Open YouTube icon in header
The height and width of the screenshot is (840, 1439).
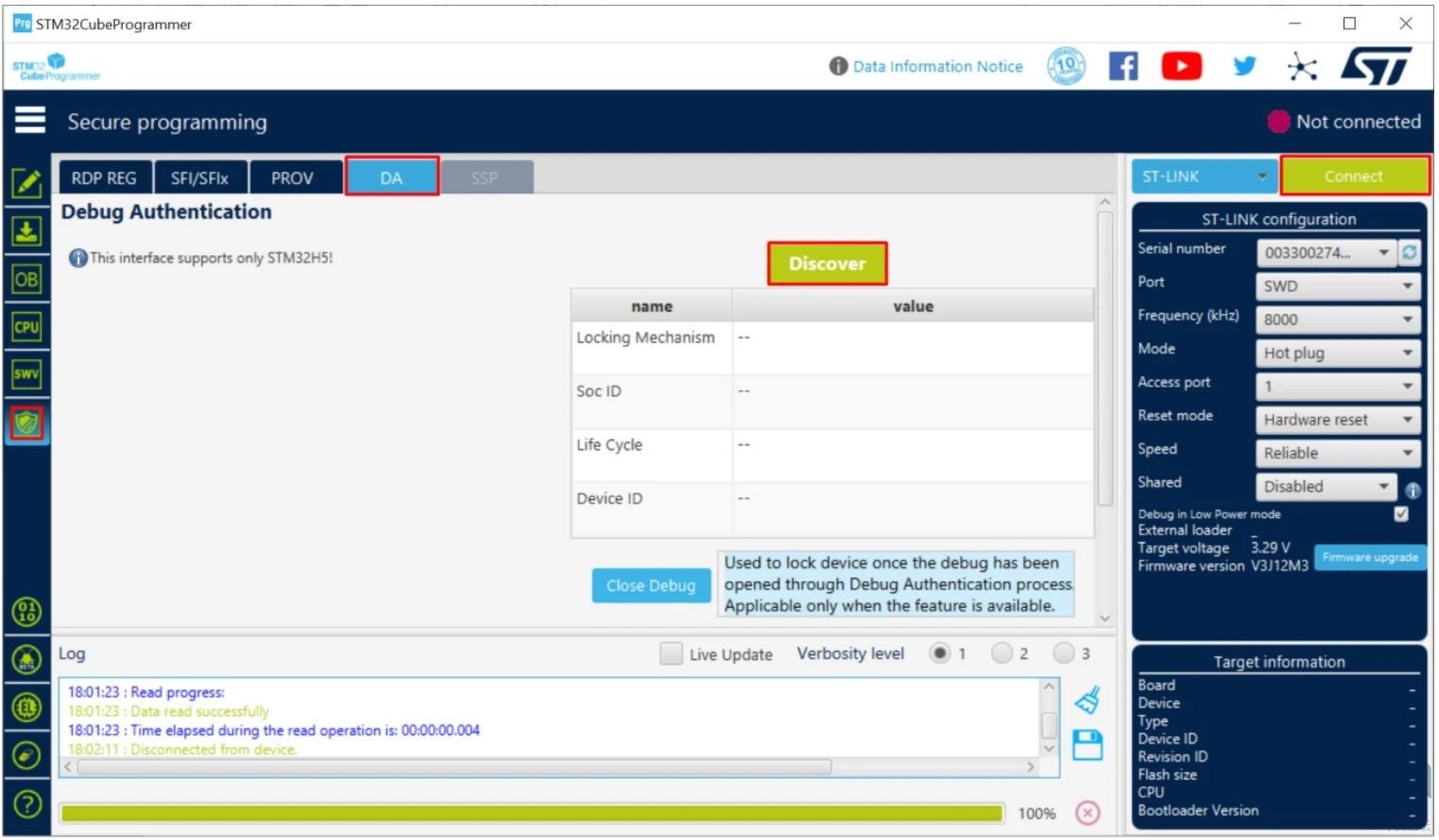pos(1182,66)
